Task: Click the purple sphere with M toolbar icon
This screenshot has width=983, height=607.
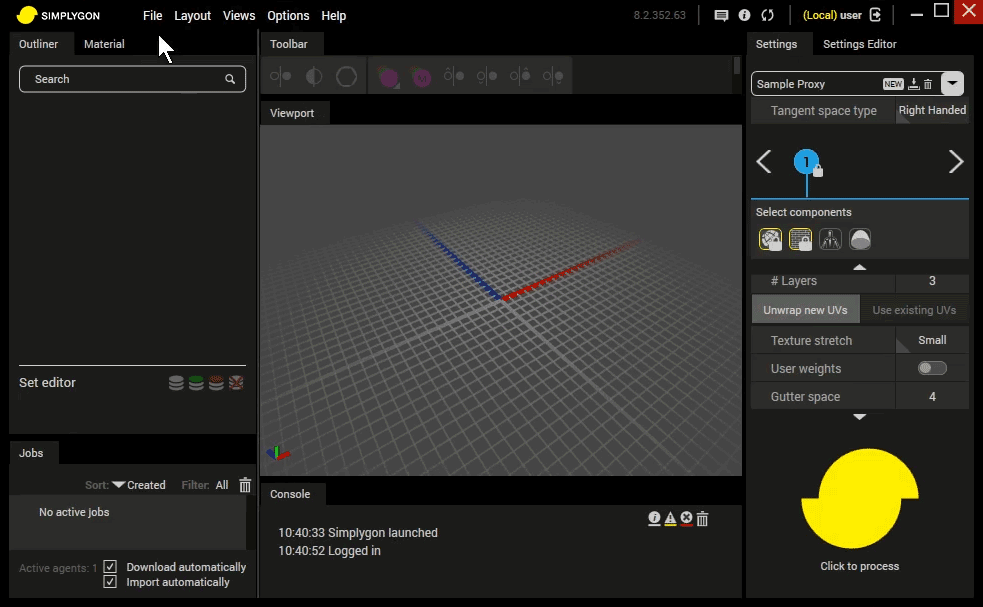Action: point(421,77)
